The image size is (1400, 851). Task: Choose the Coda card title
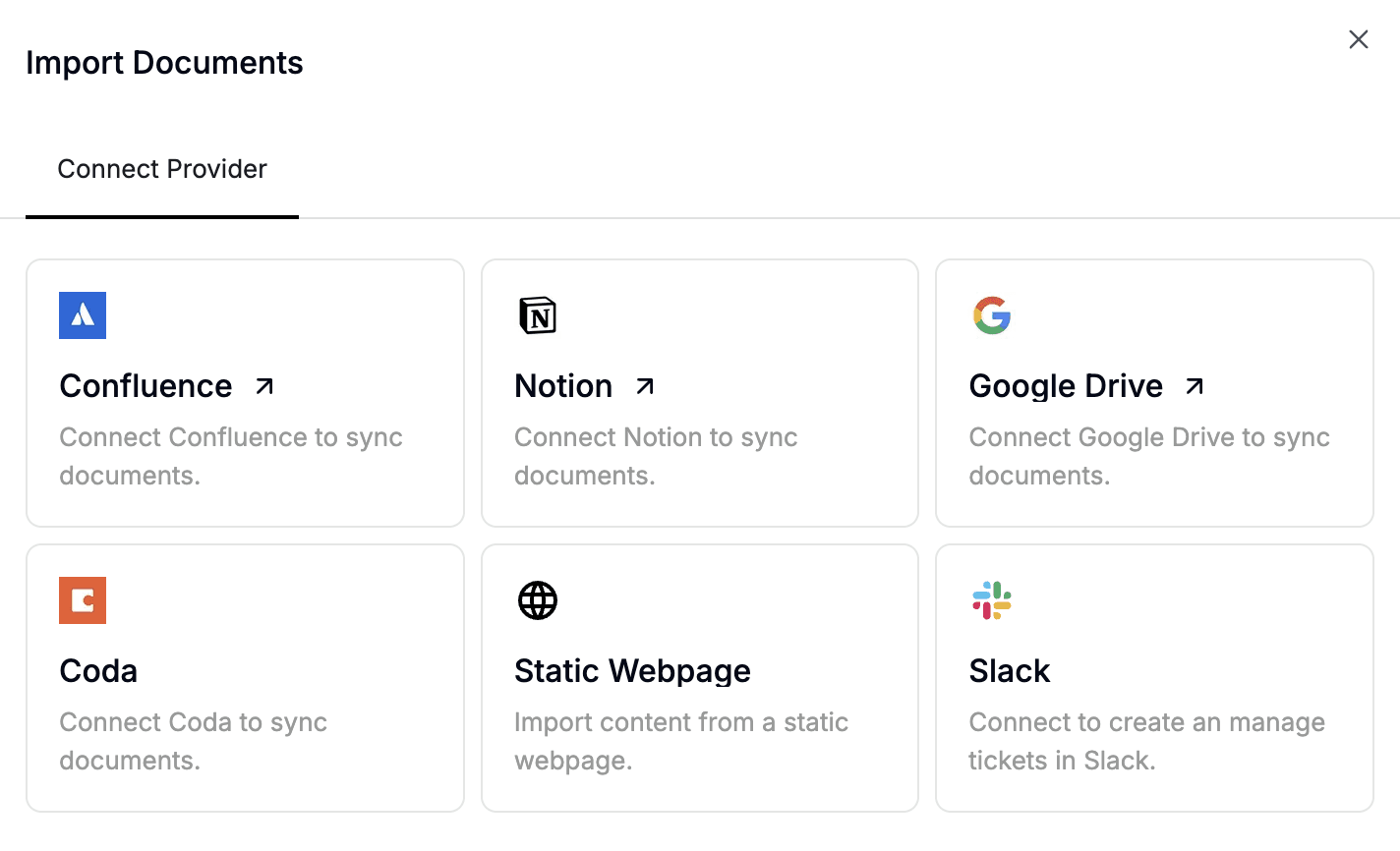pos(98,671)
